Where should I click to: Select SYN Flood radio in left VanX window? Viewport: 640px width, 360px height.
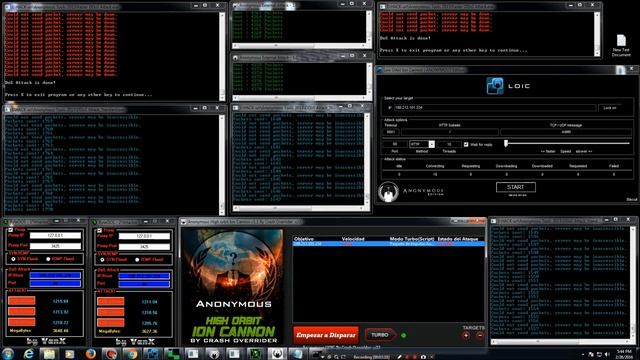click(x=13, y=259)
